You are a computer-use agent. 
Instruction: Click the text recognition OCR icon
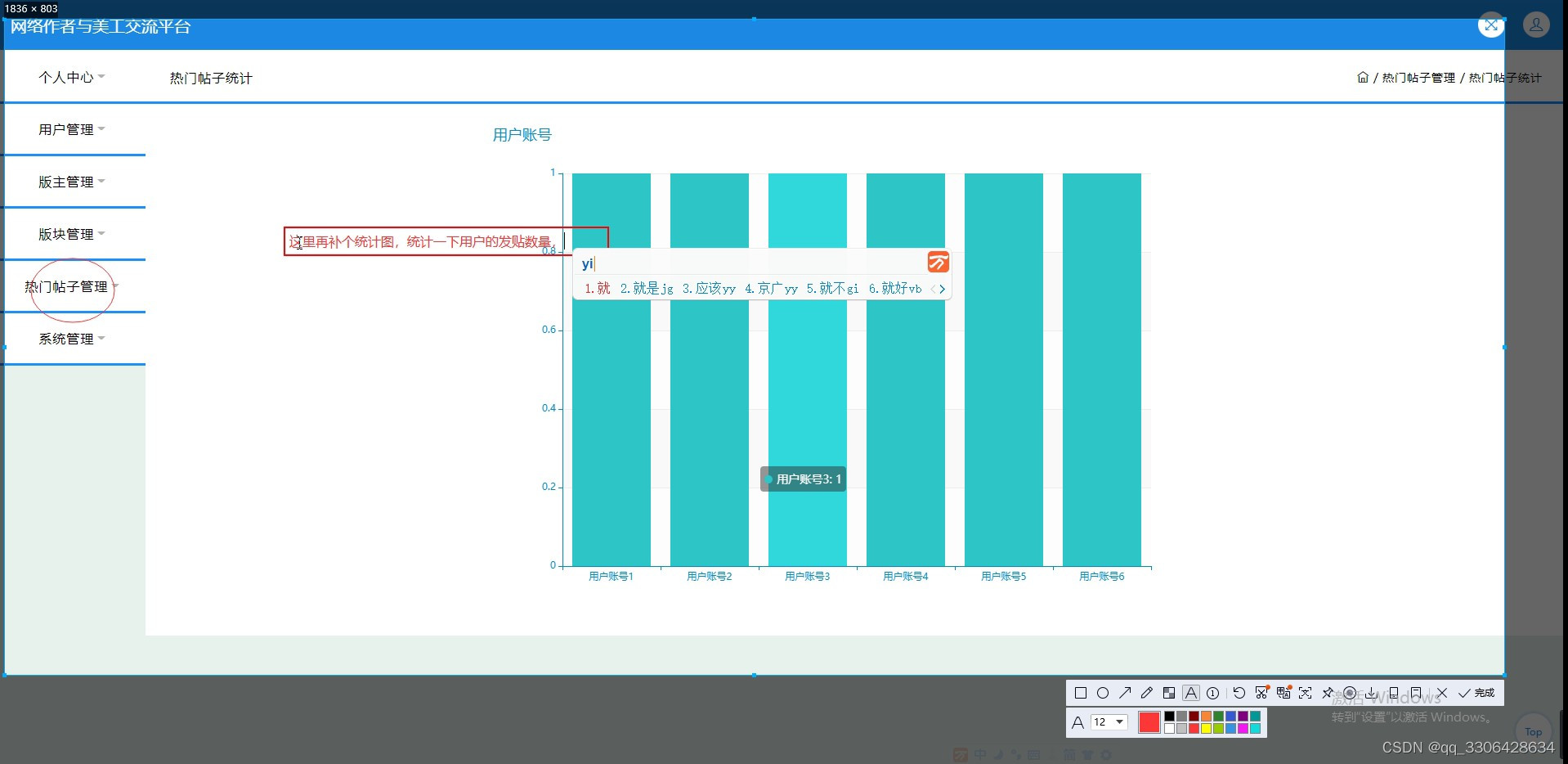point(1306,693)
